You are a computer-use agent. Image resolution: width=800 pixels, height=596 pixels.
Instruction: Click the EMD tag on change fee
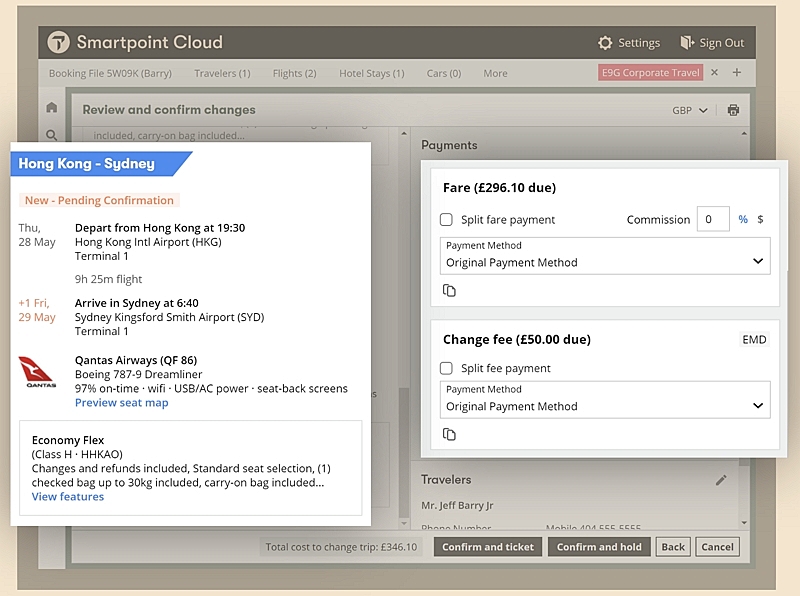click(754, 339)
